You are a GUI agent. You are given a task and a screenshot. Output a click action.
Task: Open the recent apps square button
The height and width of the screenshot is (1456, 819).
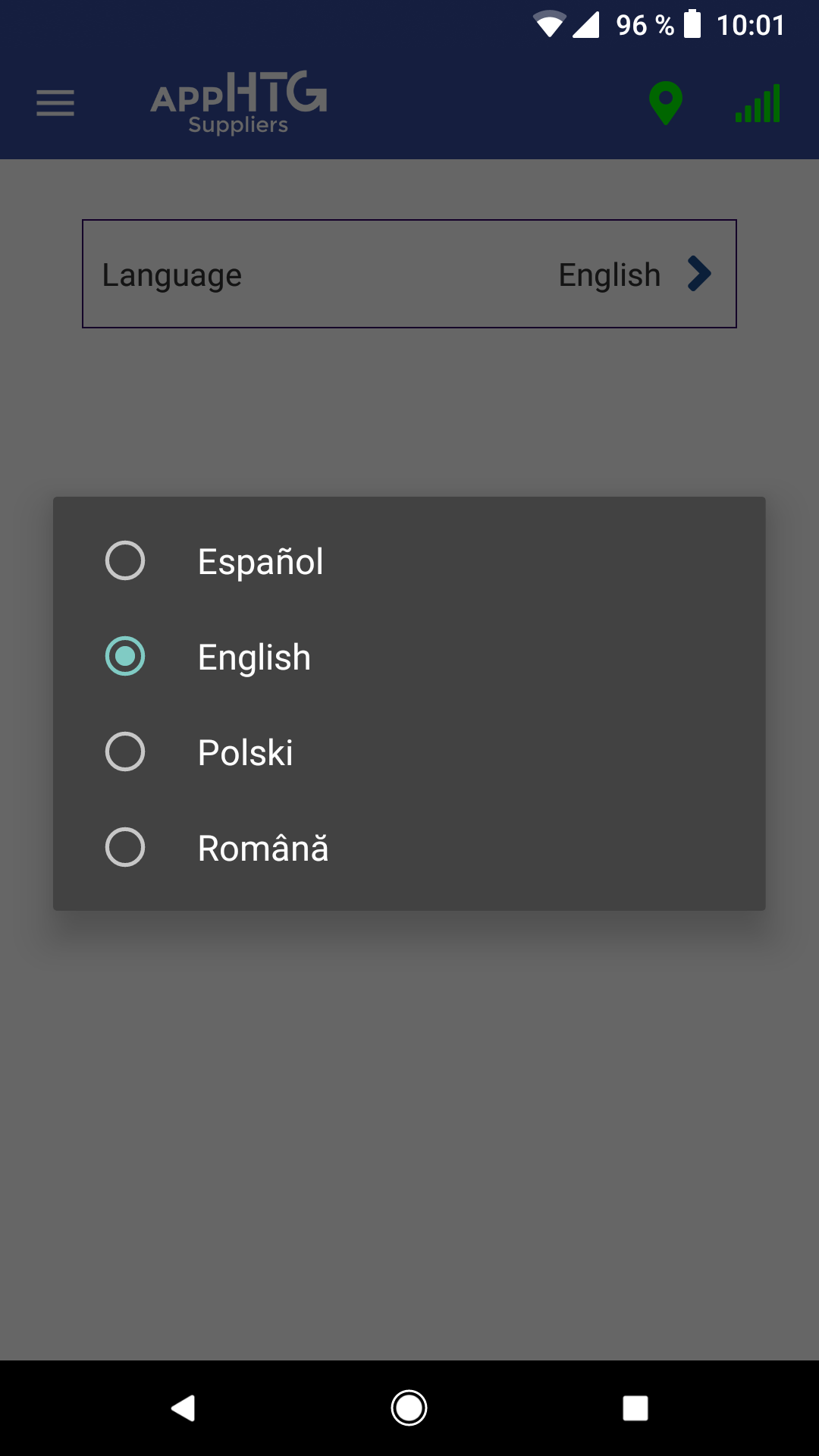tap(635, 1408)
